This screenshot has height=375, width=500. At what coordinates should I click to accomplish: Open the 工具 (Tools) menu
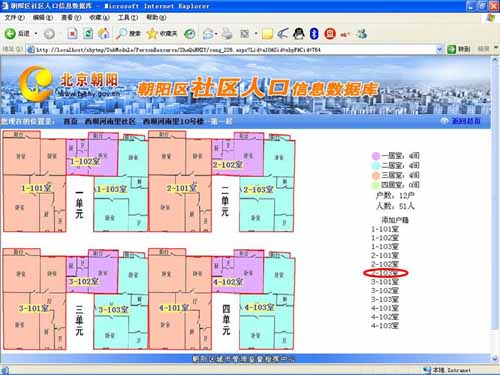pyautogui.click(x=127, y=17)
